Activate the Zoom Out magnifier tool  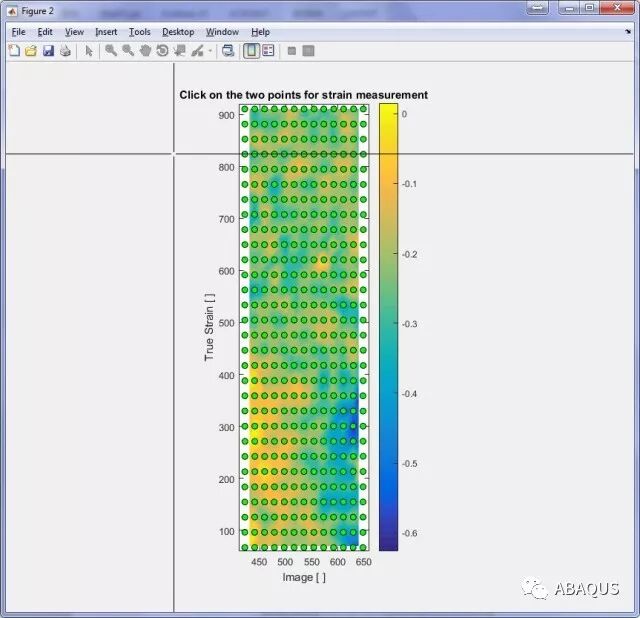[128, 51]
